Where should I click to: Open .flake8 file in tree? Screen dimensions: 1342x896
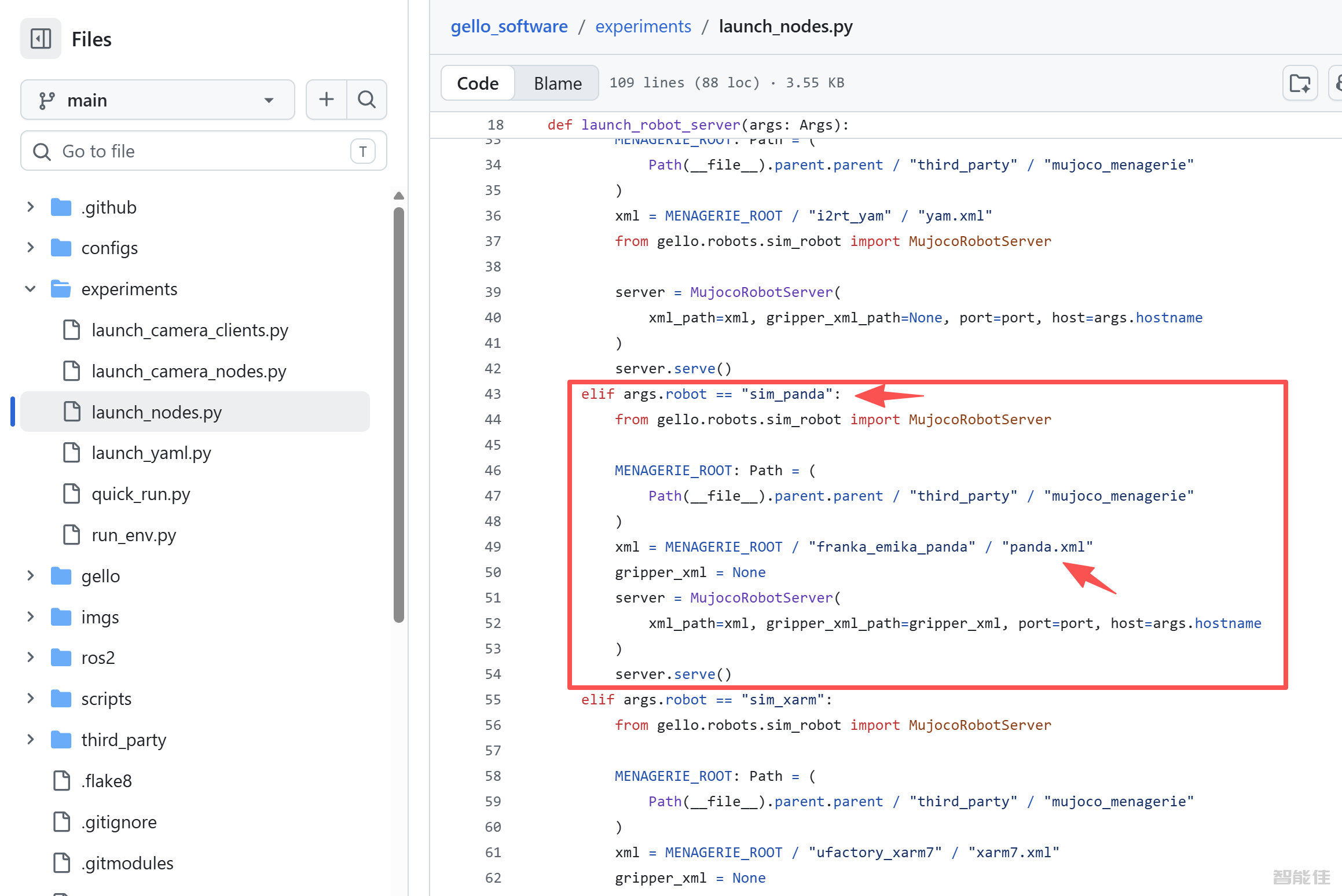(107, 781)
